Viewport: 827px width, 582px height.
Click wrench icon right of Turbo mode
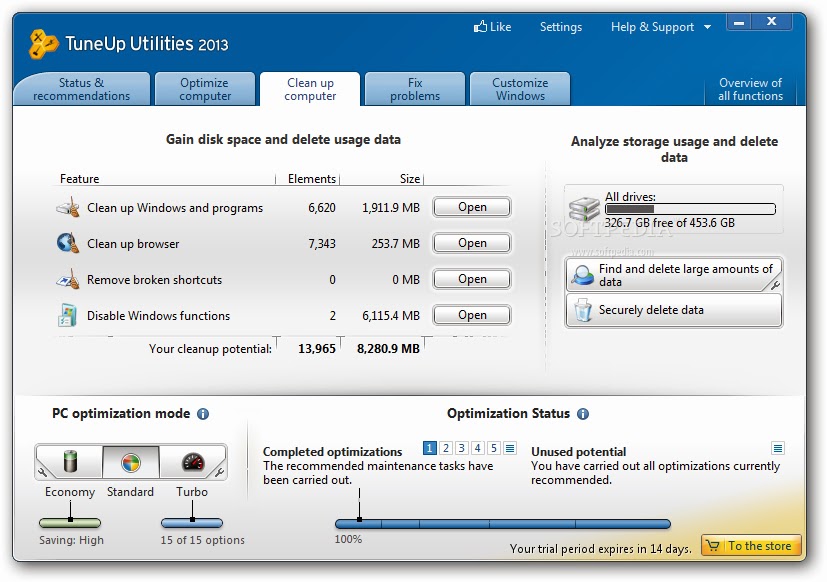coord(220,472)
